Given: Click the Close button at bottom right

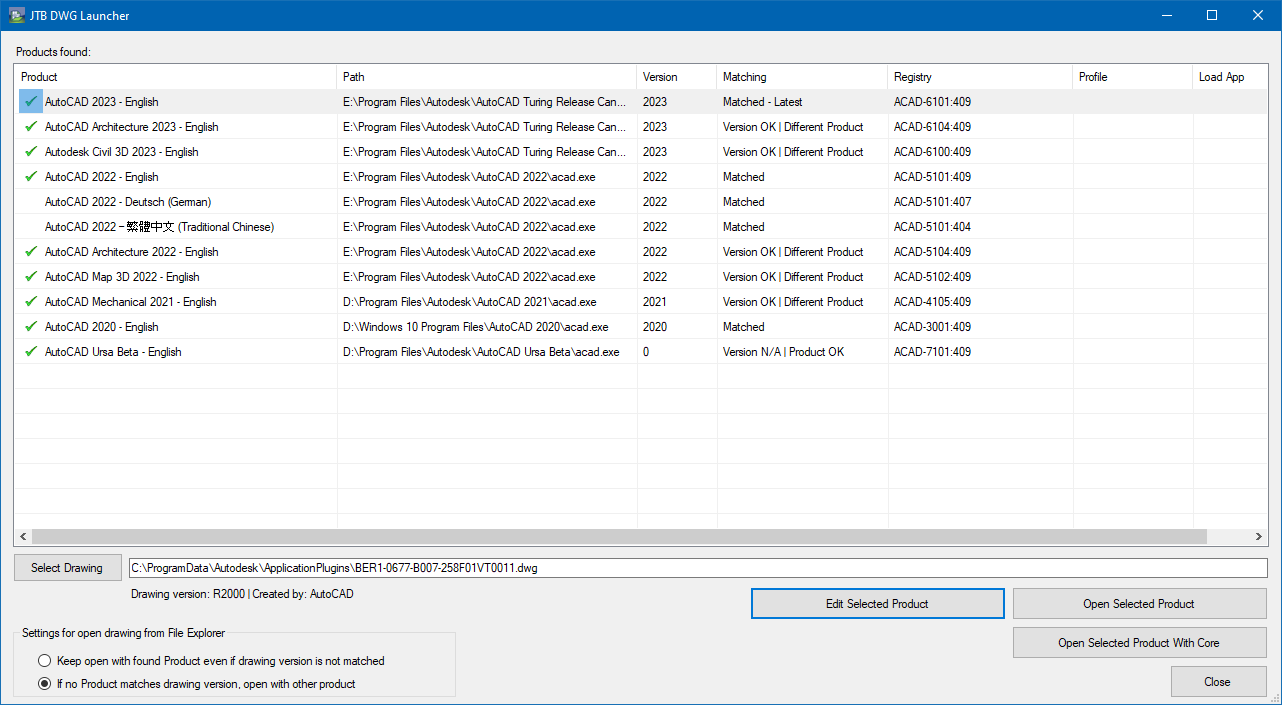Looking at the screenshot, I should tap(1217, 682).
